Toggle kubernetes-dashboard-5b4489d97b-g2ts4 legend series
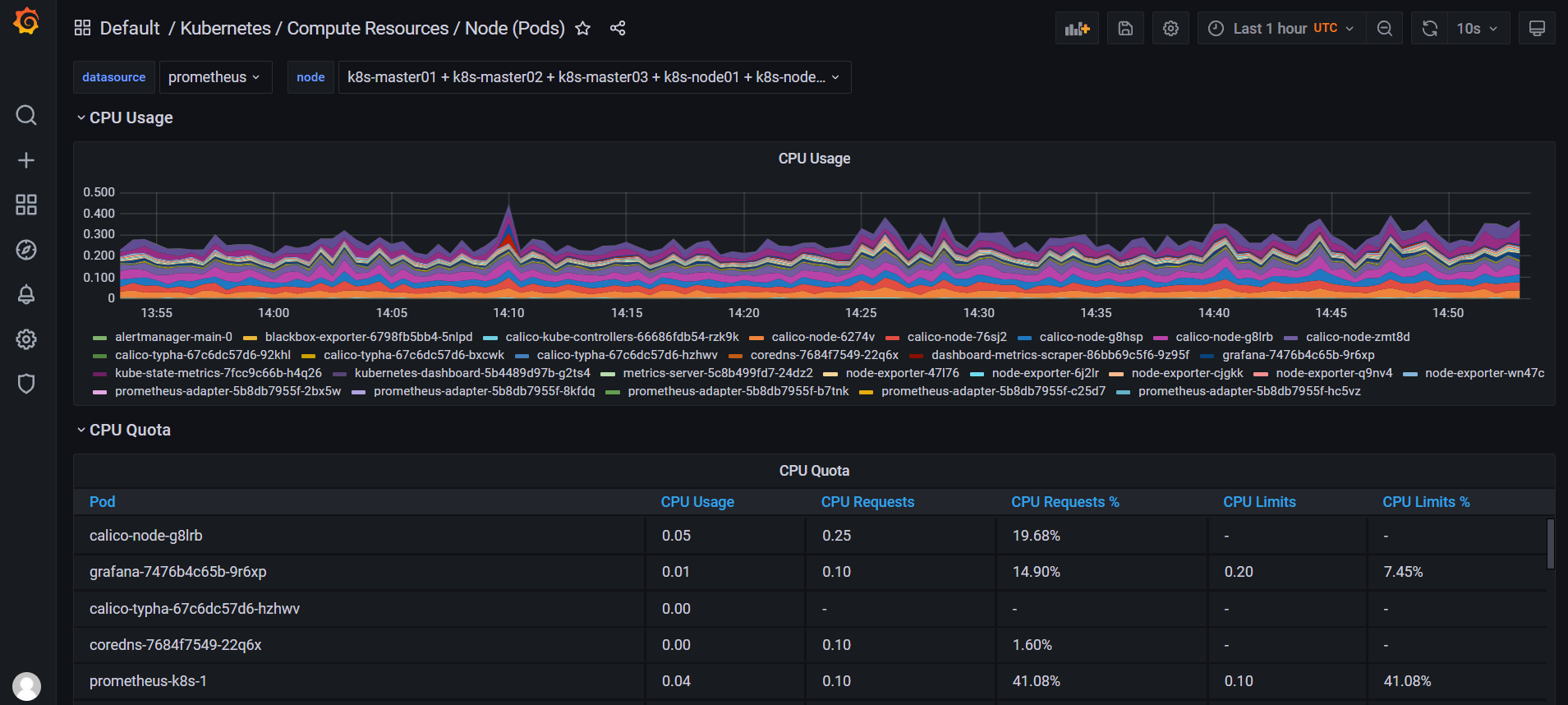This screenshot has width=1568, height=705. [x=472, y=373]
